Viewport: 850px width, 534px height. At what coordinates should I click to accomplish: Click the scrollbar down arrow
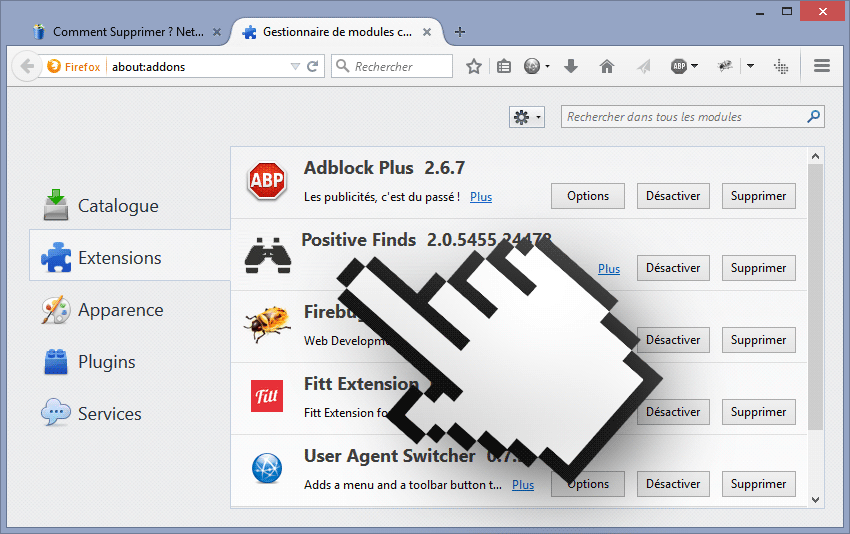point(815,500)
